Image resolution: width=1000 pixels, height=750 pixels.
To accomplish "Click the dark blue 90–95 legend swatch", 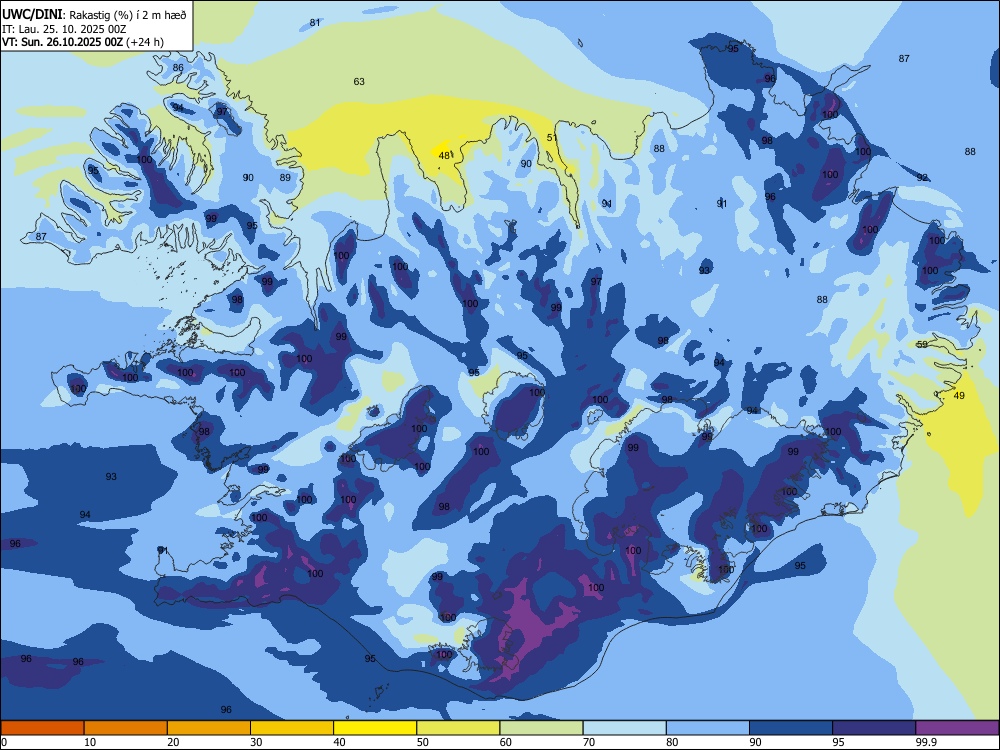I will click(791, 728).
